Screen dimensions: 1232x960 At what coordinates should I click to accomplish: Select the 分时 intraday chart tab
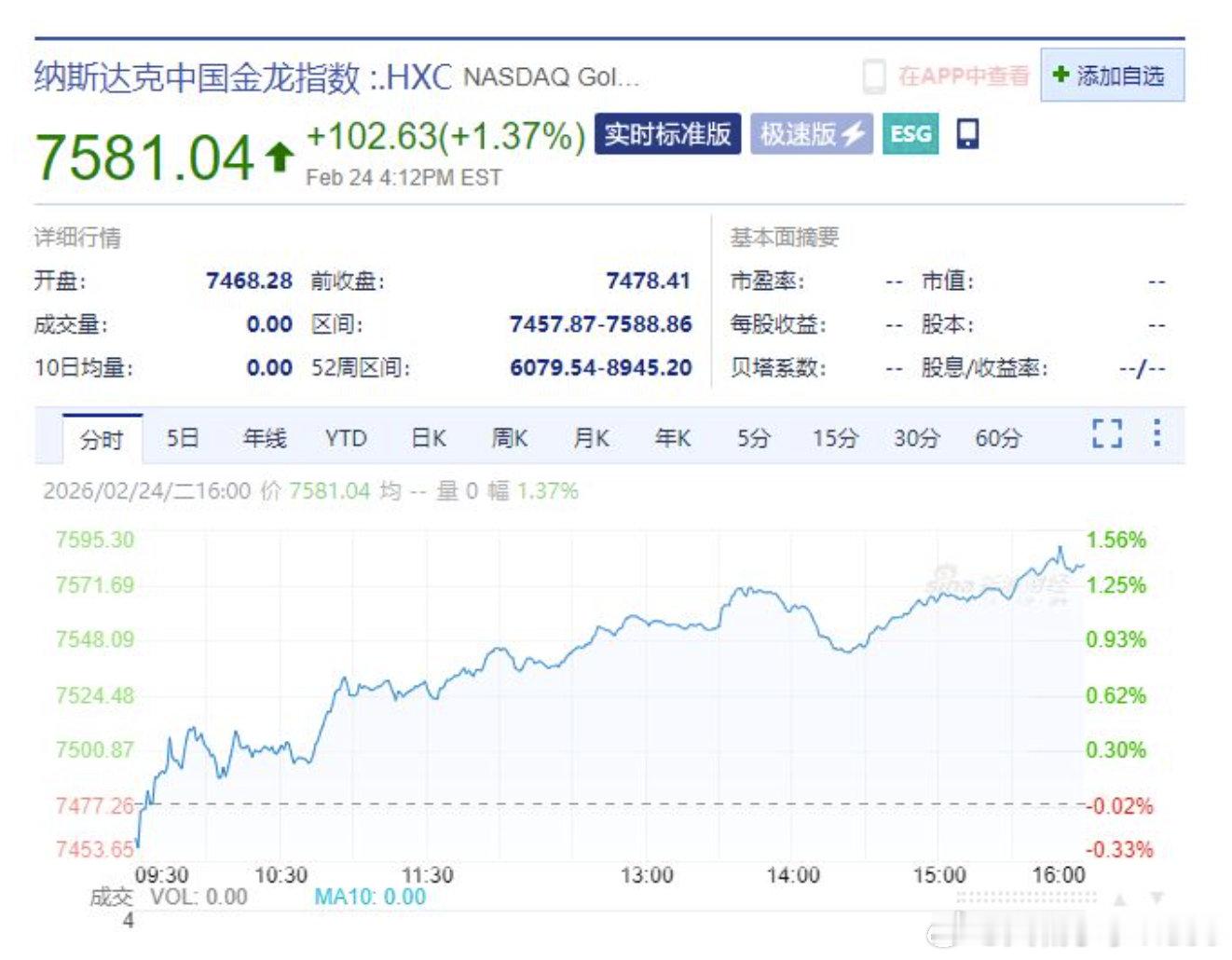pyautogui.click(x=102, y=439)
